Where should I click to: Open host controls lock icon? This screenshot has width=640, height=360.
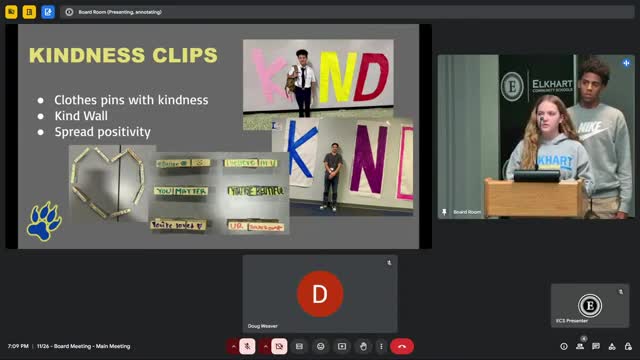(x=628, y=347)
